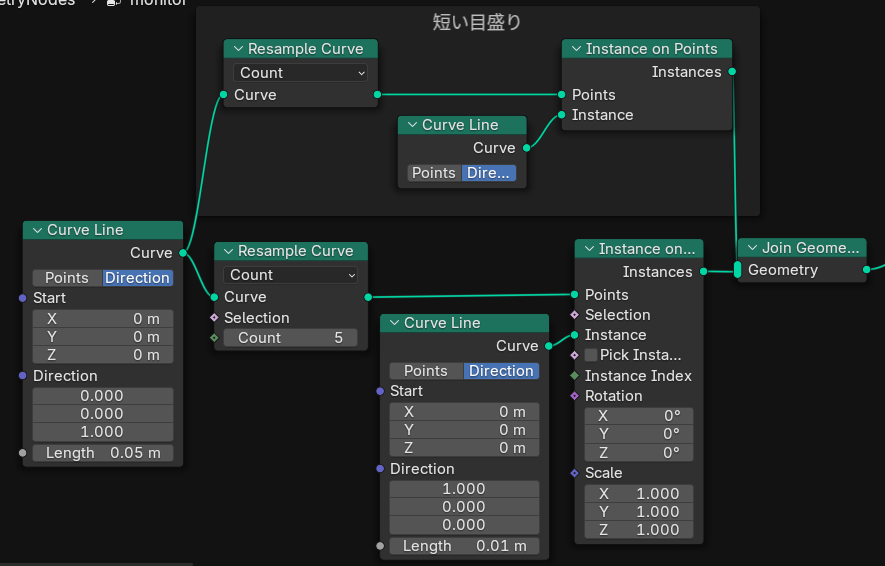885x566 pixels.
Task: Open Count dropdown in the framed Resample Curve
Action: tap(301, 73)
